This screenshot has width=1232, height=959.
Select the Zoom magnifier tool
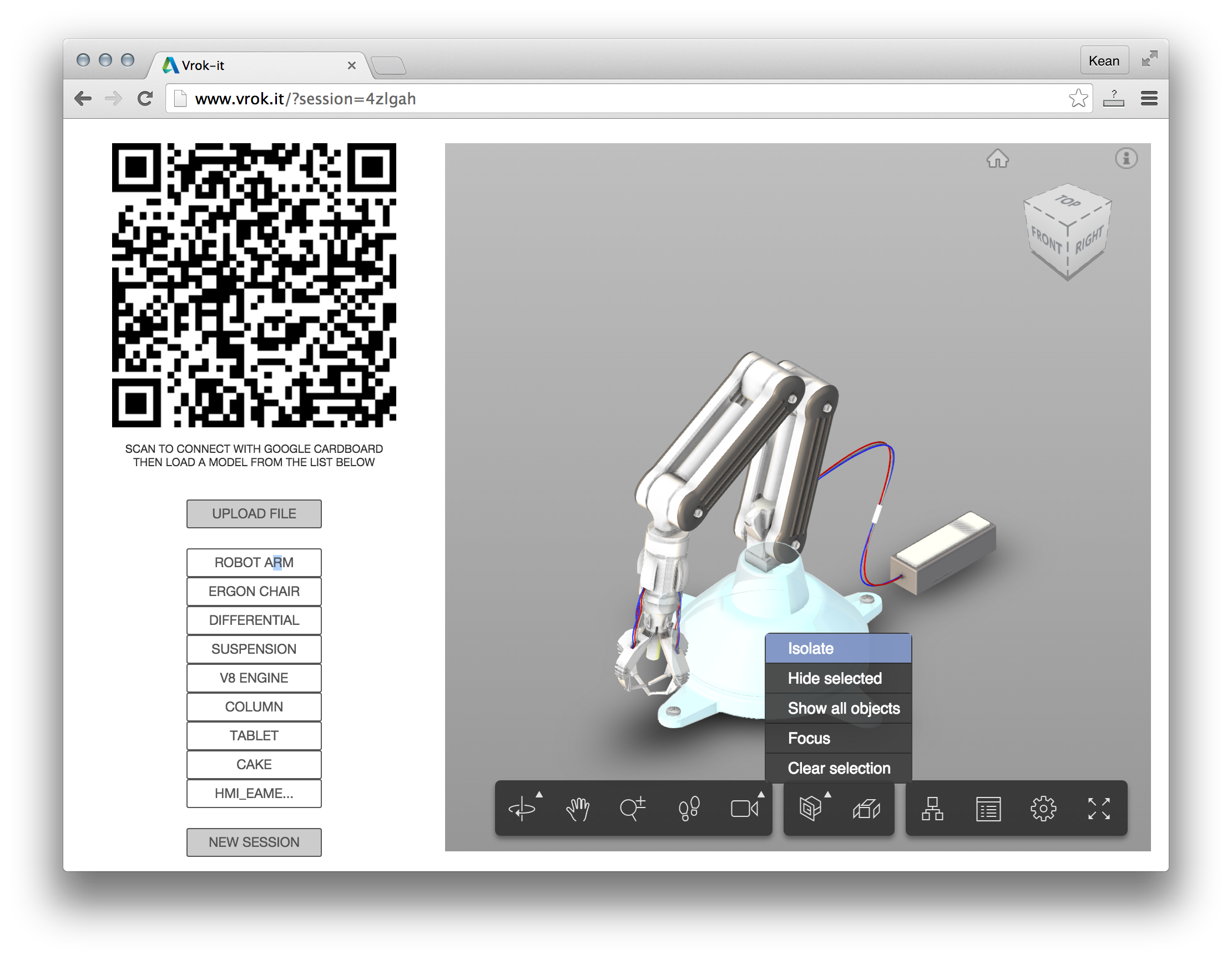[x=632, y=809]
